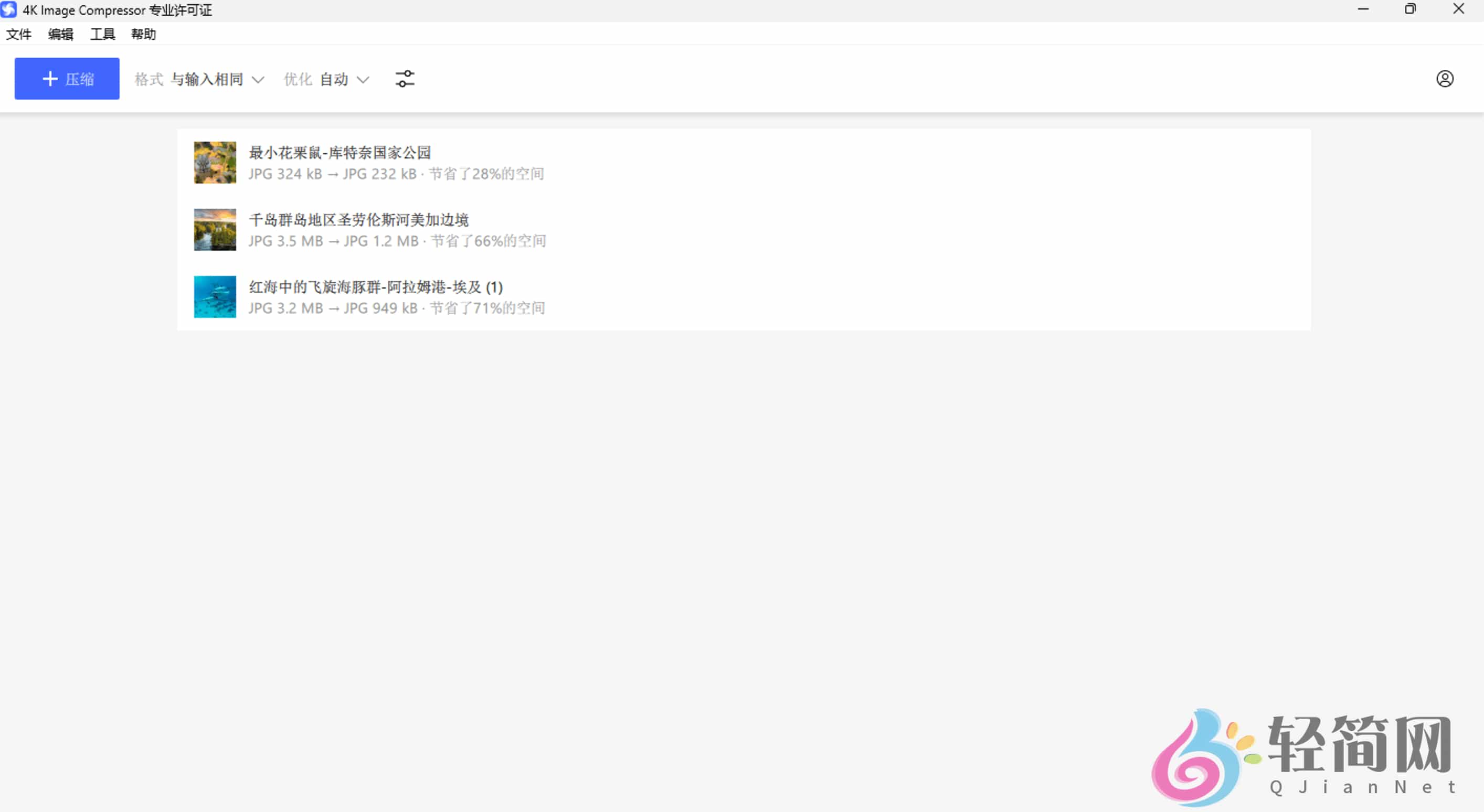Click the thumbnail of 红海海豚群 image
The image size is (1484, 812).
(214, 296)
